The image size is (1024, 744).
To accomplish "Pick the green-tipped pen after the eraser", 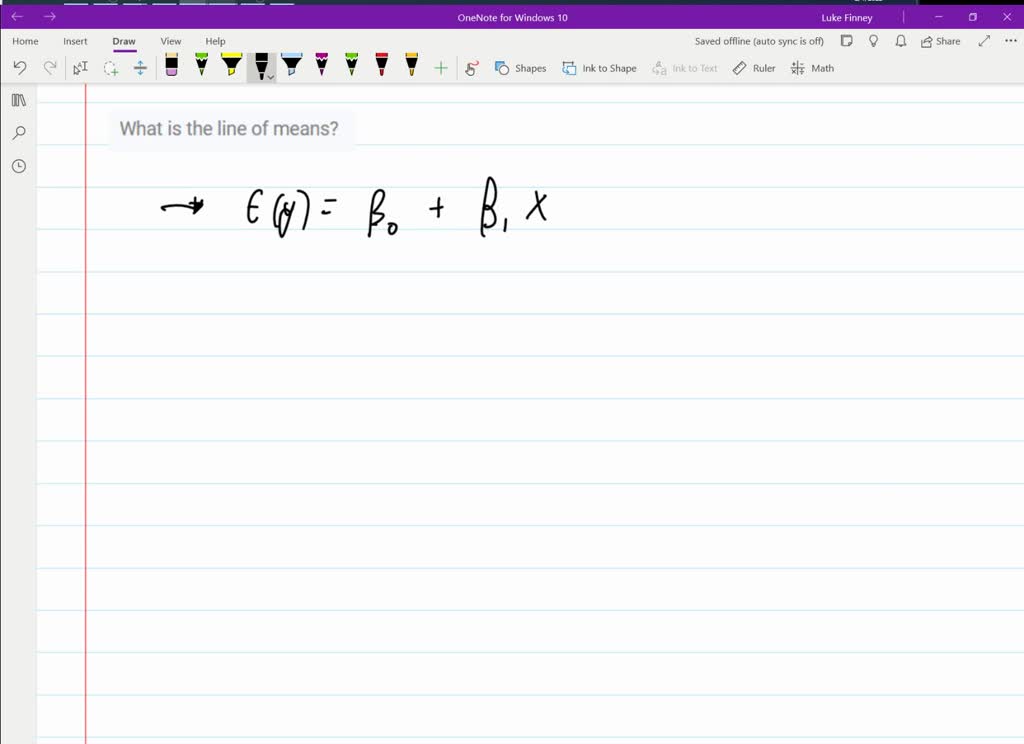I will [x=201, y=65].
